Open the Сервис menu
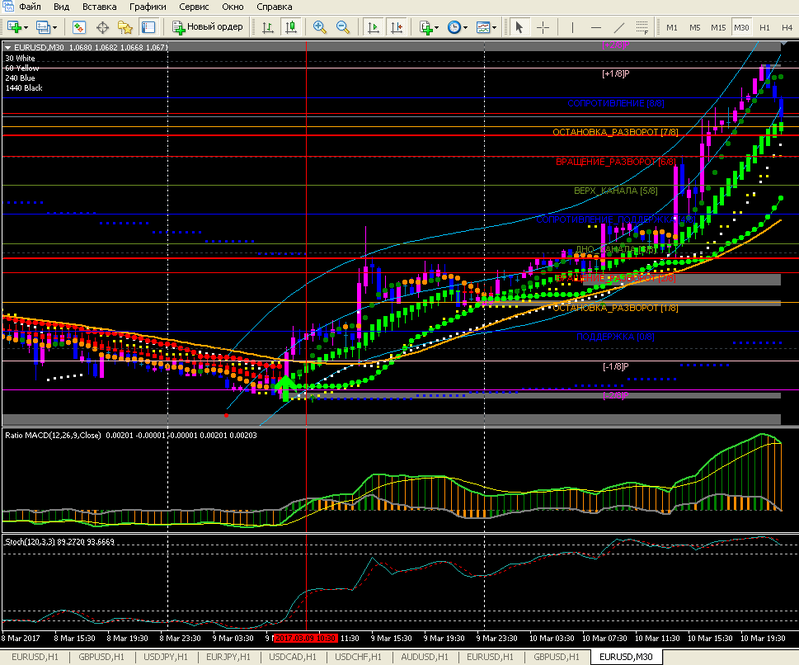The image size is (799, 665). (194, 7)
